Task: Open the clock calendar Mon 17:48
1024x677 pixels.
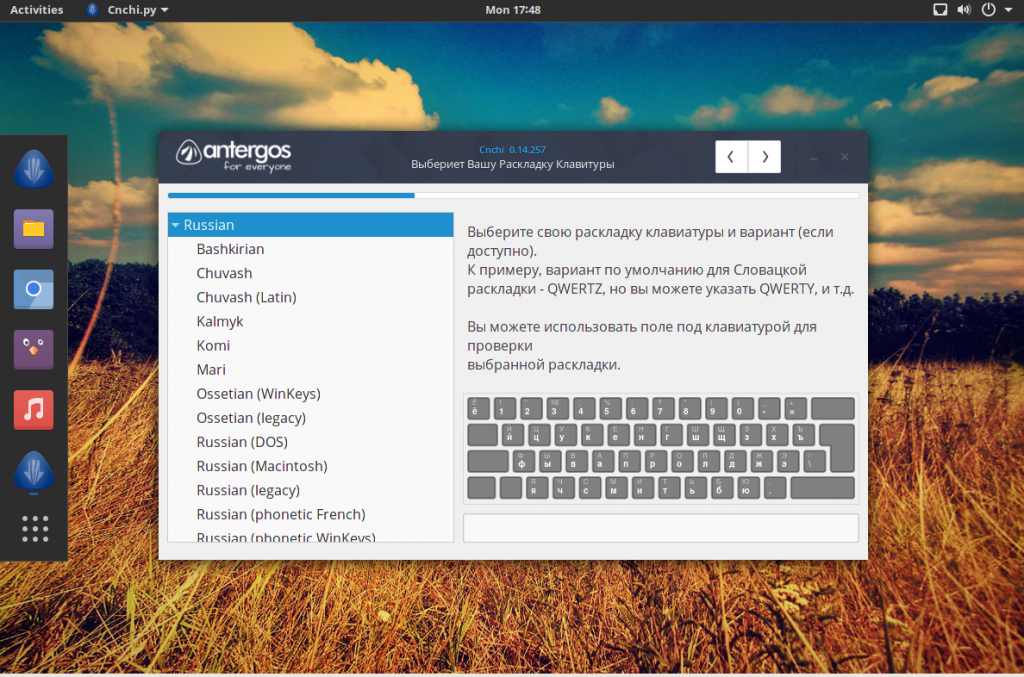Action: point(512,10)
